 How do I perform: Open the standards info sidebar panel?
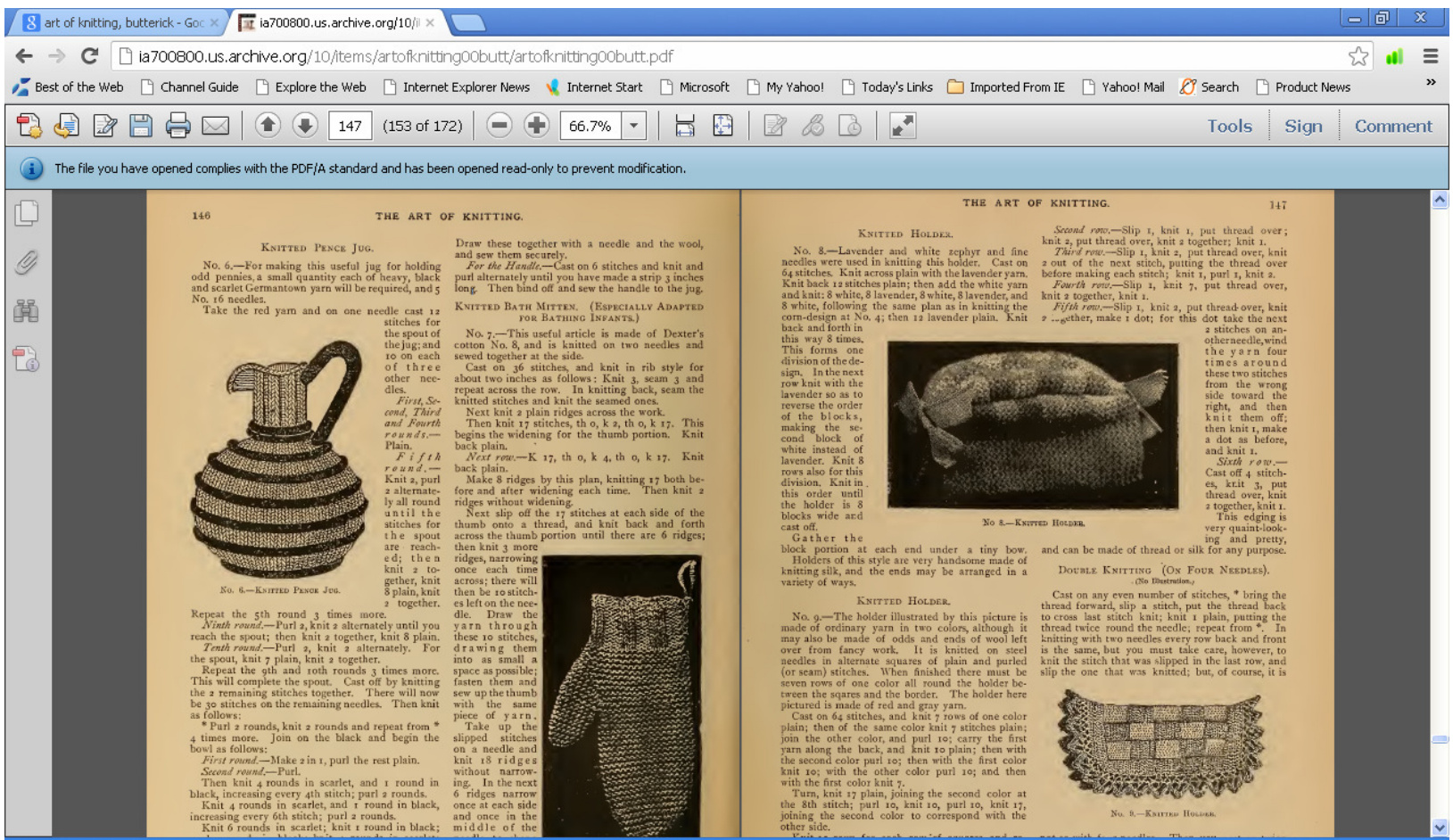[x=27, y=358]
